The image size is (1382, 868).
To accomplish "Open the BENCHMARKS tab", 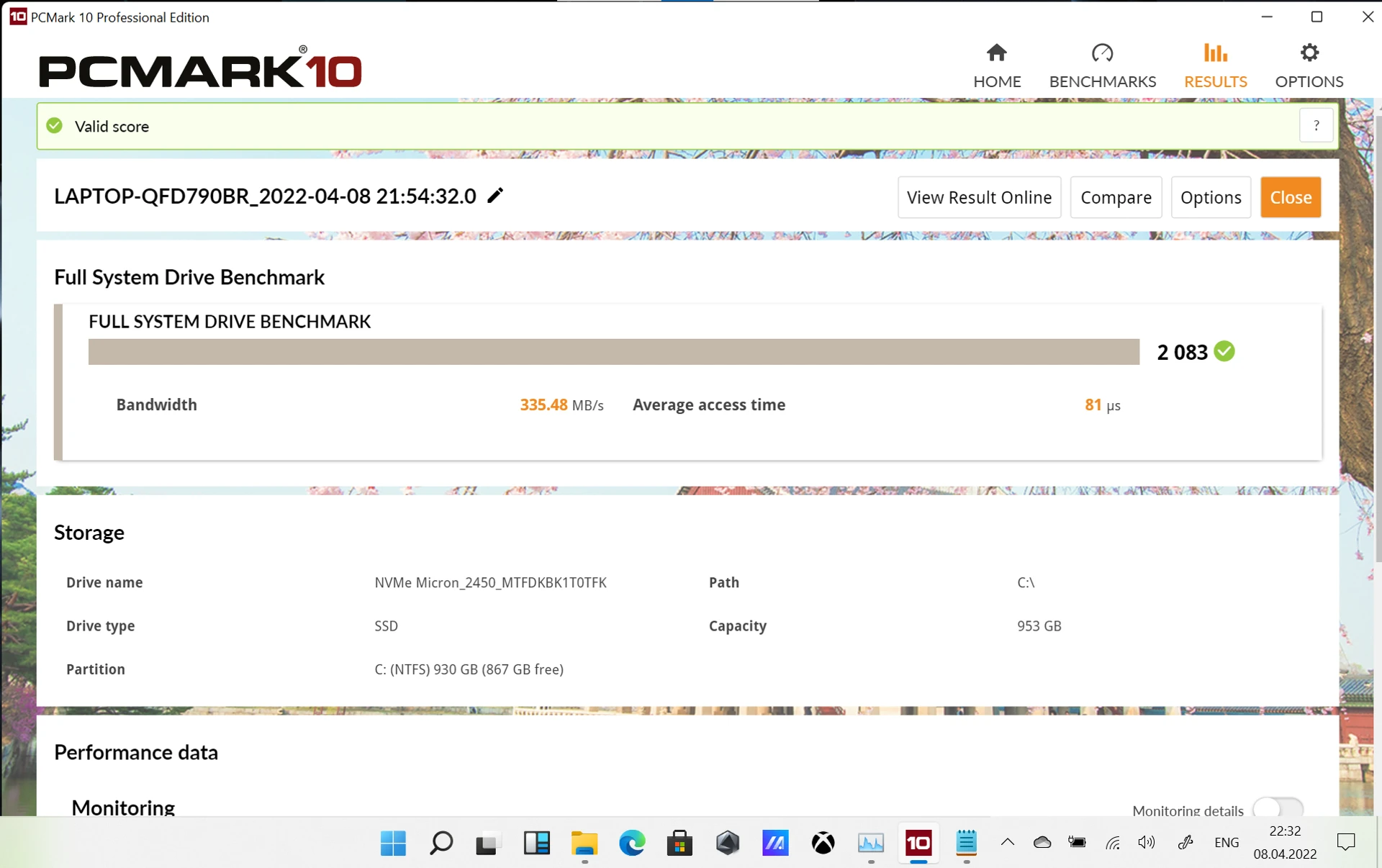I will (x=1102, y=66).
